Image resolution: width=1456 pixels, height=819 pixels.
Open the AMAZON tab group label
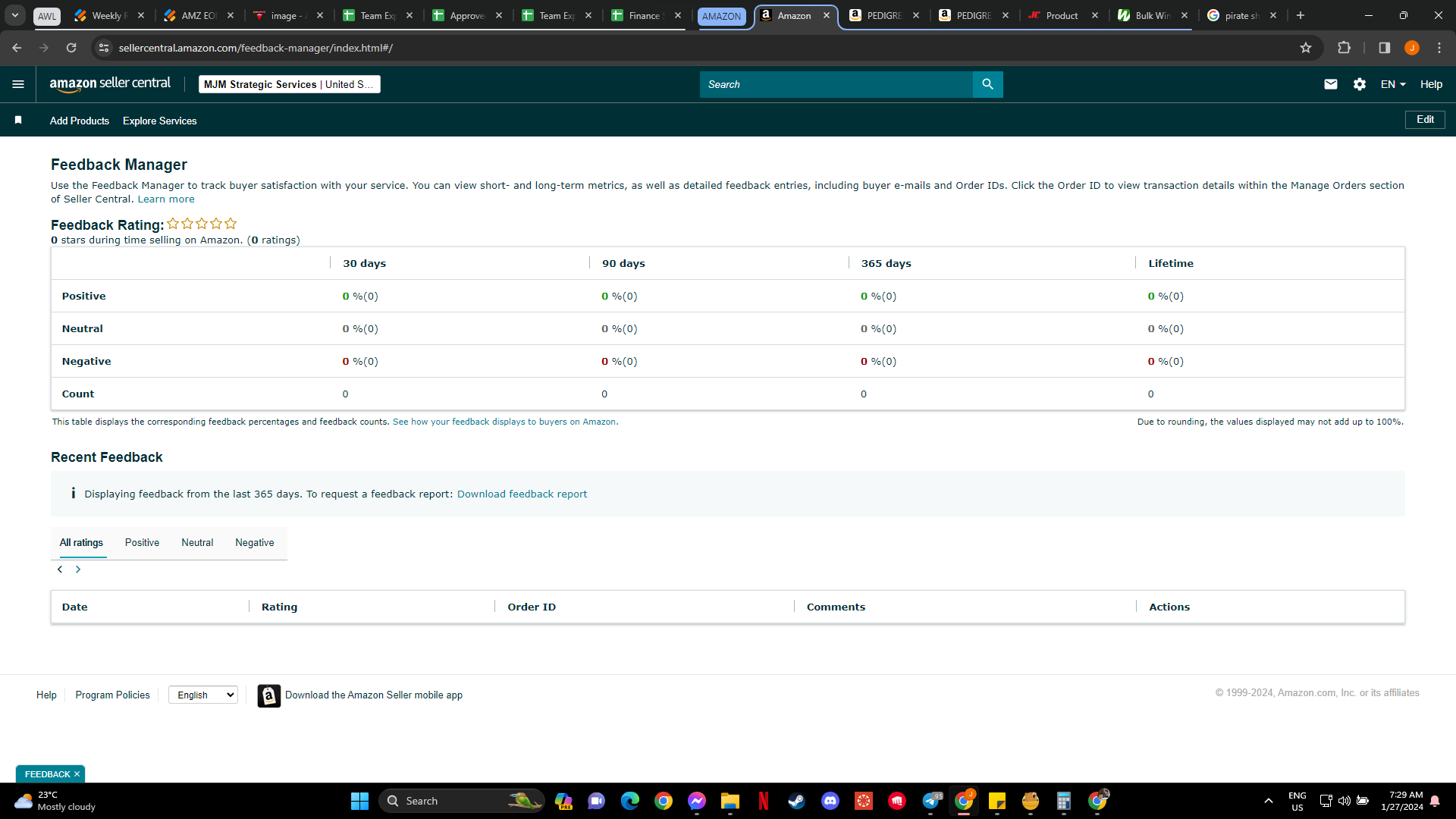(x=721, y=16)
